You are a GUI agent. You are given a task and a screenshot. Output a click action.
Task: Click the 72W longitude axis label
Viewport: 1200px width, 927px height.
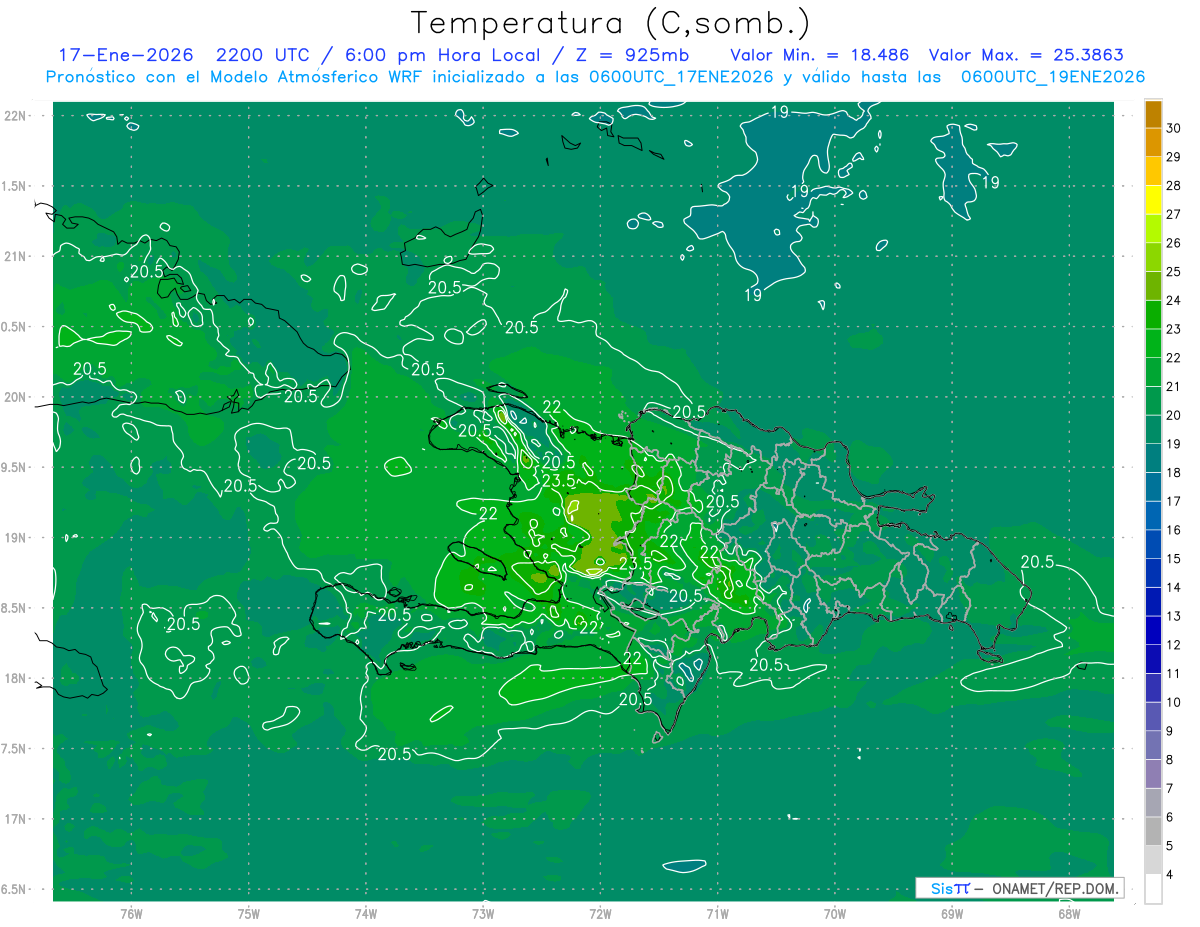[600, 913]
